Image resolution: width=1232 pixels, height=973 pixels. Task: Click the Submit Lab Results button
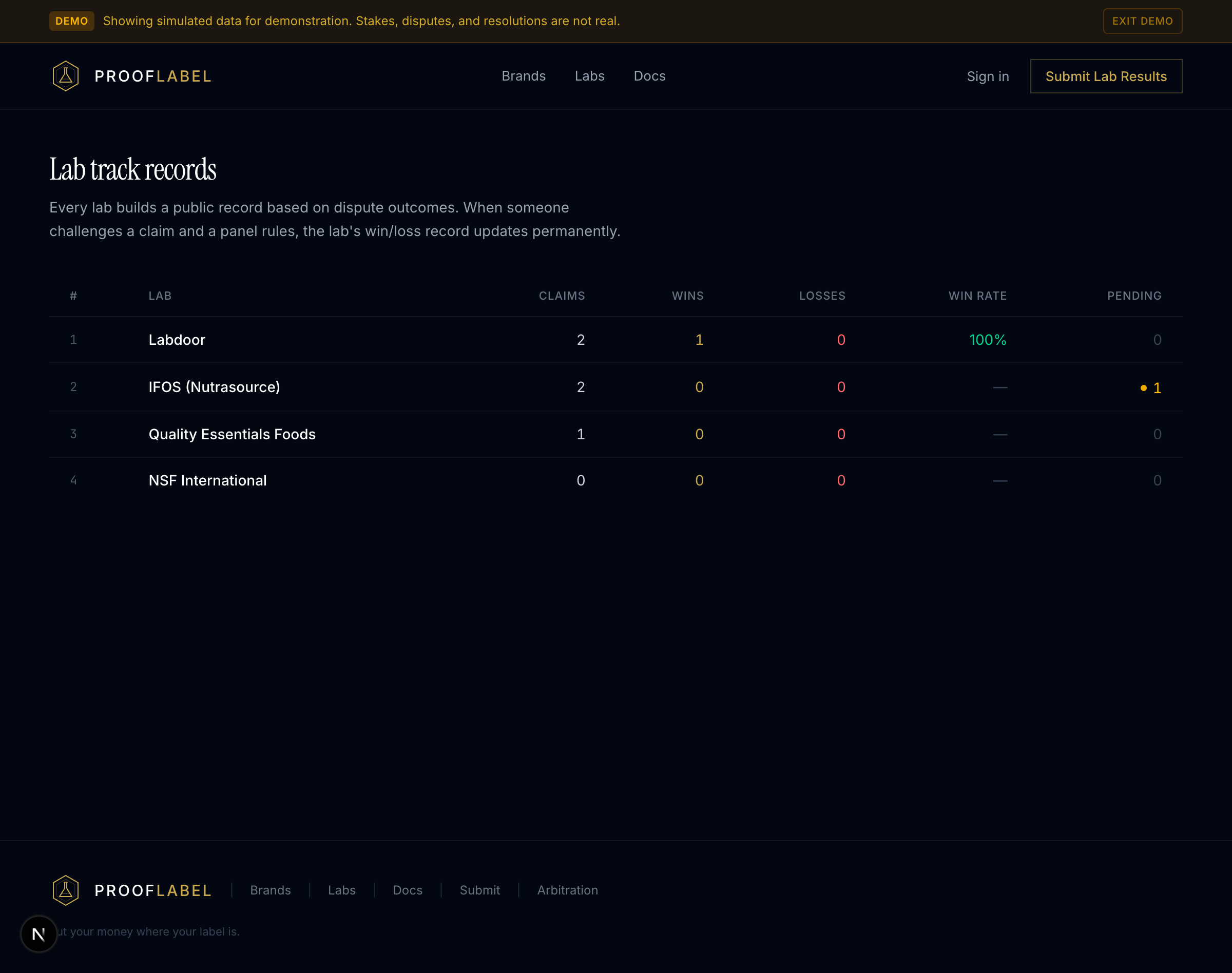1106,76
